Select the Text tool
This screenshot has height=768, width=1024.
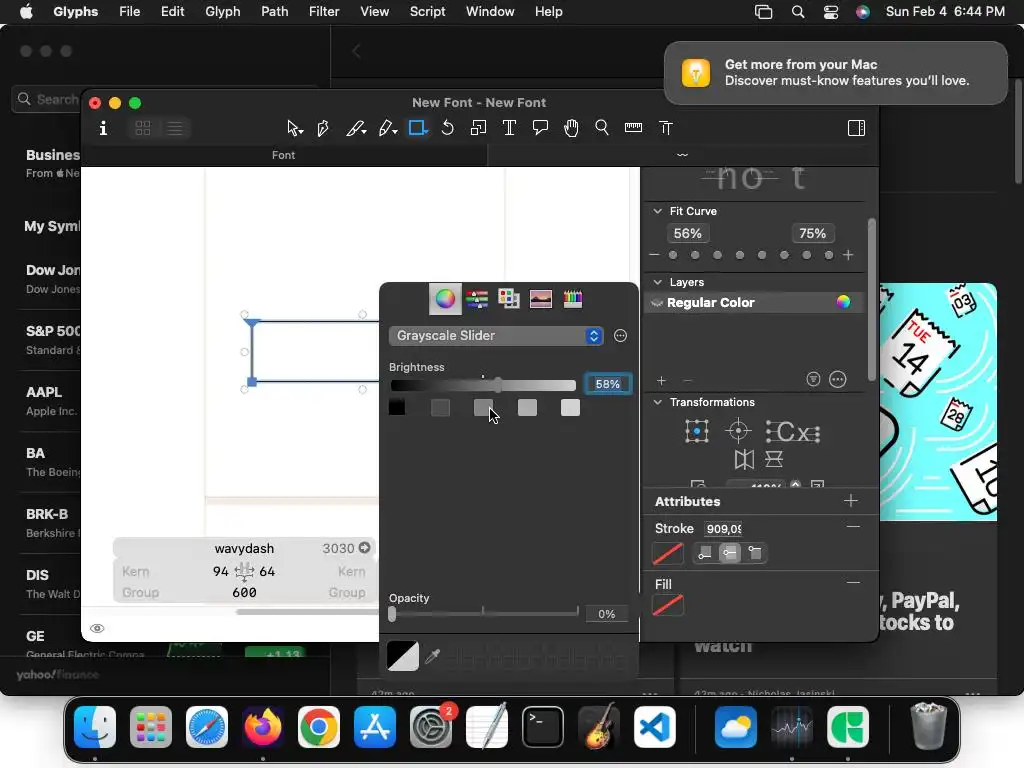click(x=509, y=128)
